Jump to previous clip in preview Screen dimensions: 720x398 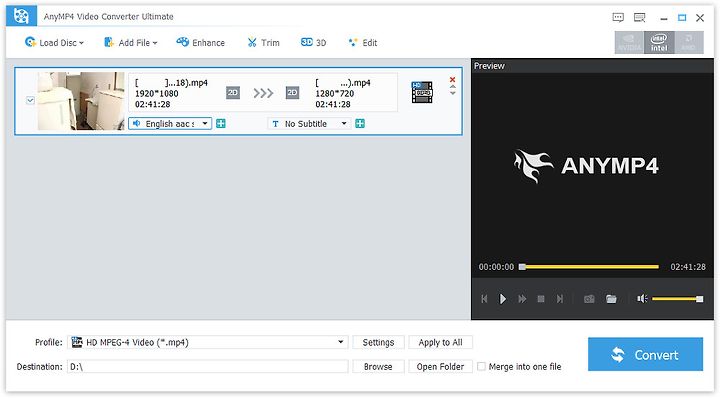point(484,299)
